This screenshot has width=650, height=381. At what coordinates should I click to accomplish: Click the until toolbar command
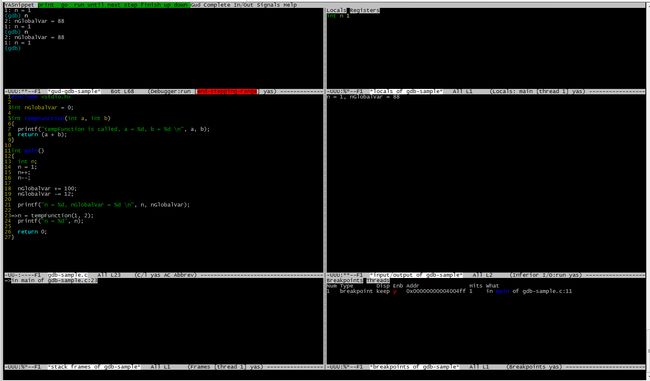95,5
